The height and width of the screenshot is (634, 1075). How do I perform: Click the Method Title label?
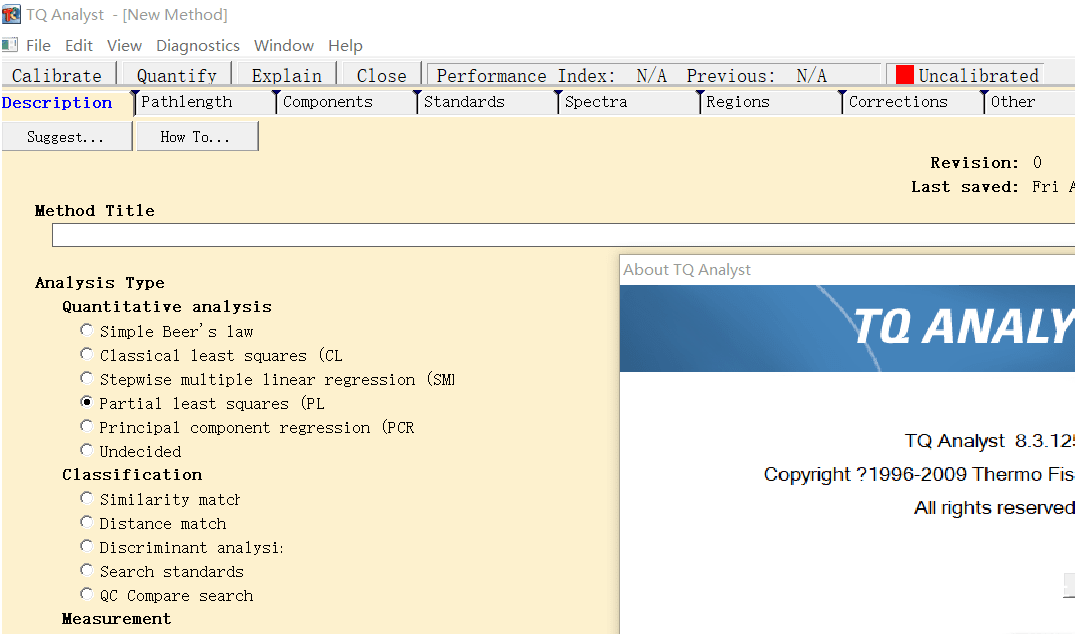(x=95, y=211)
